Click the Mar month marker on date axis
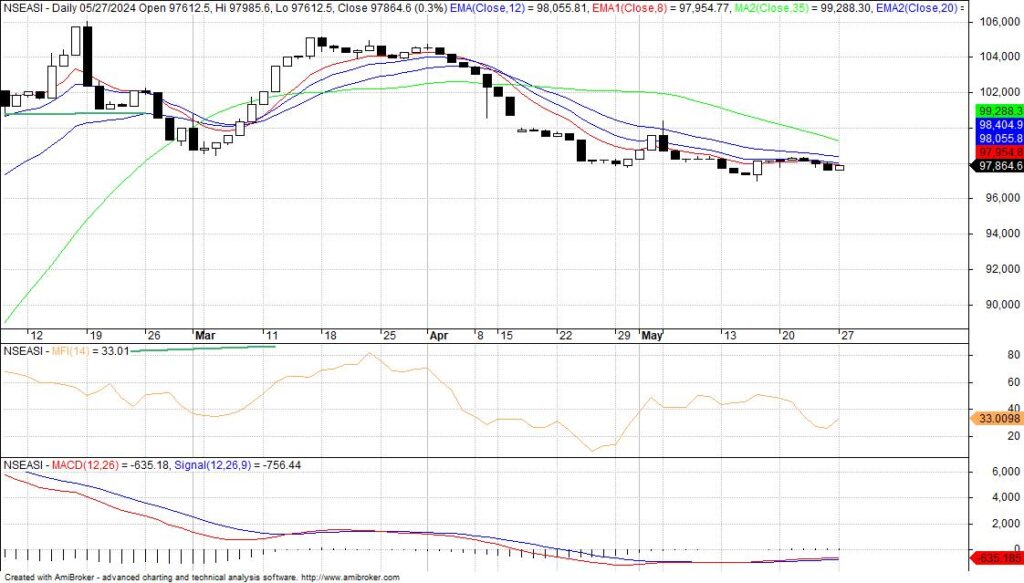 point(205,335)
